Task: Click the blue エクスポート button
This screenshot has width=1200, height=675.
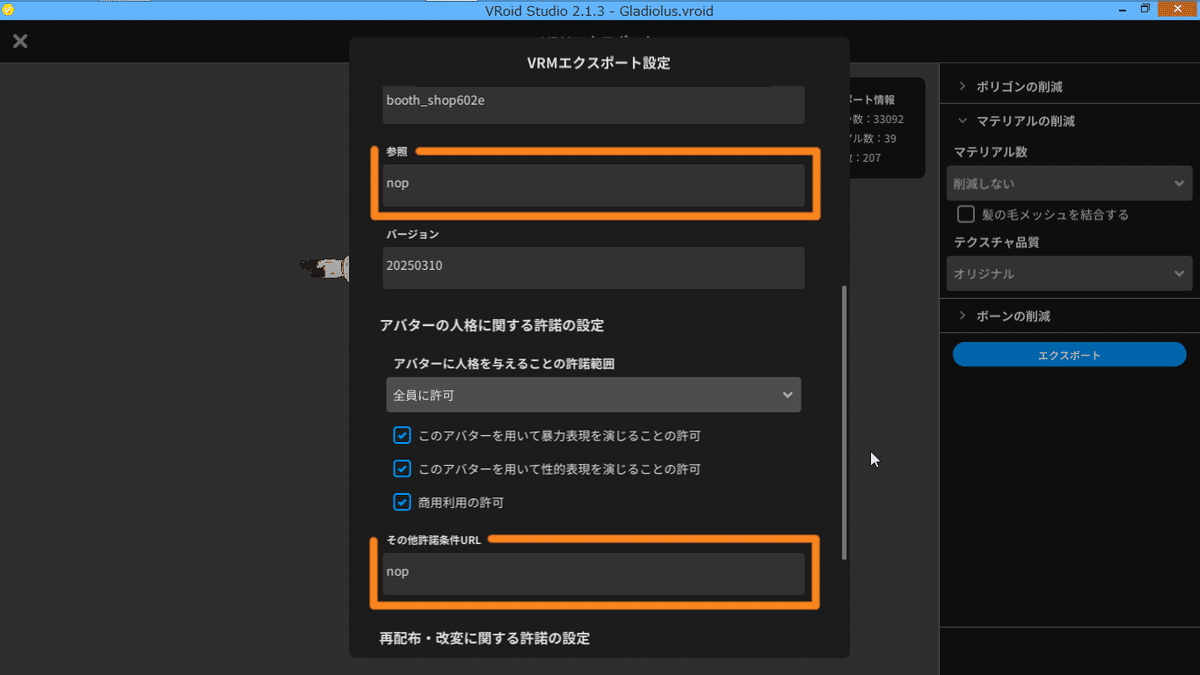Action: [1069, 354]
